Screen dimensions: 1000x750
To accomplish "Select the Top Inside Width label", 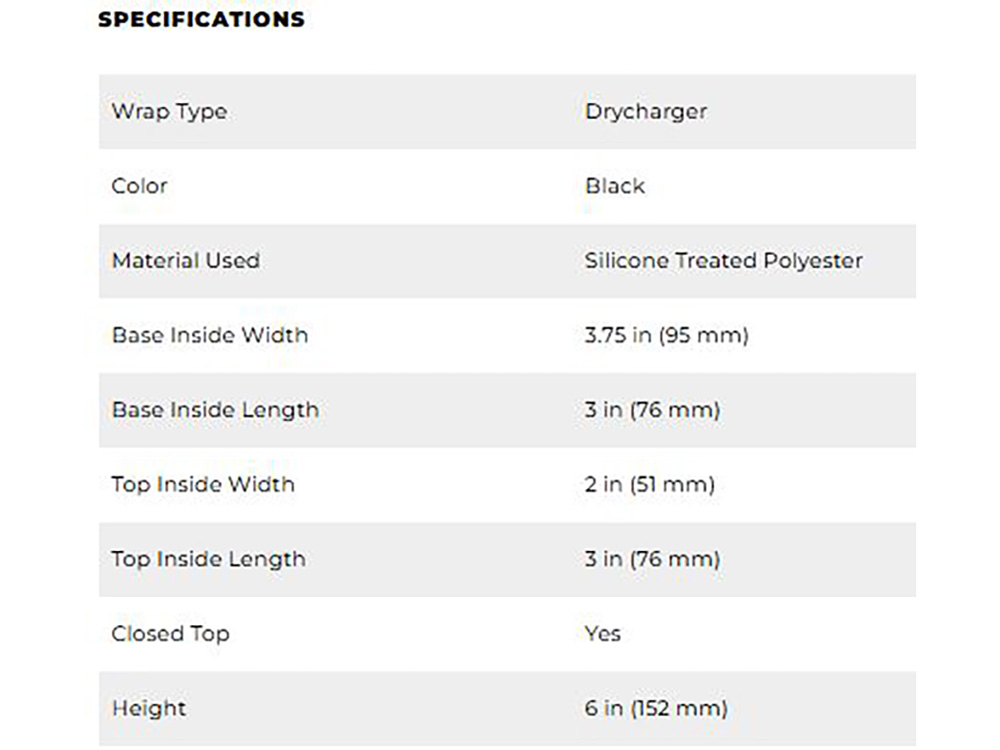I will [203, 484].
